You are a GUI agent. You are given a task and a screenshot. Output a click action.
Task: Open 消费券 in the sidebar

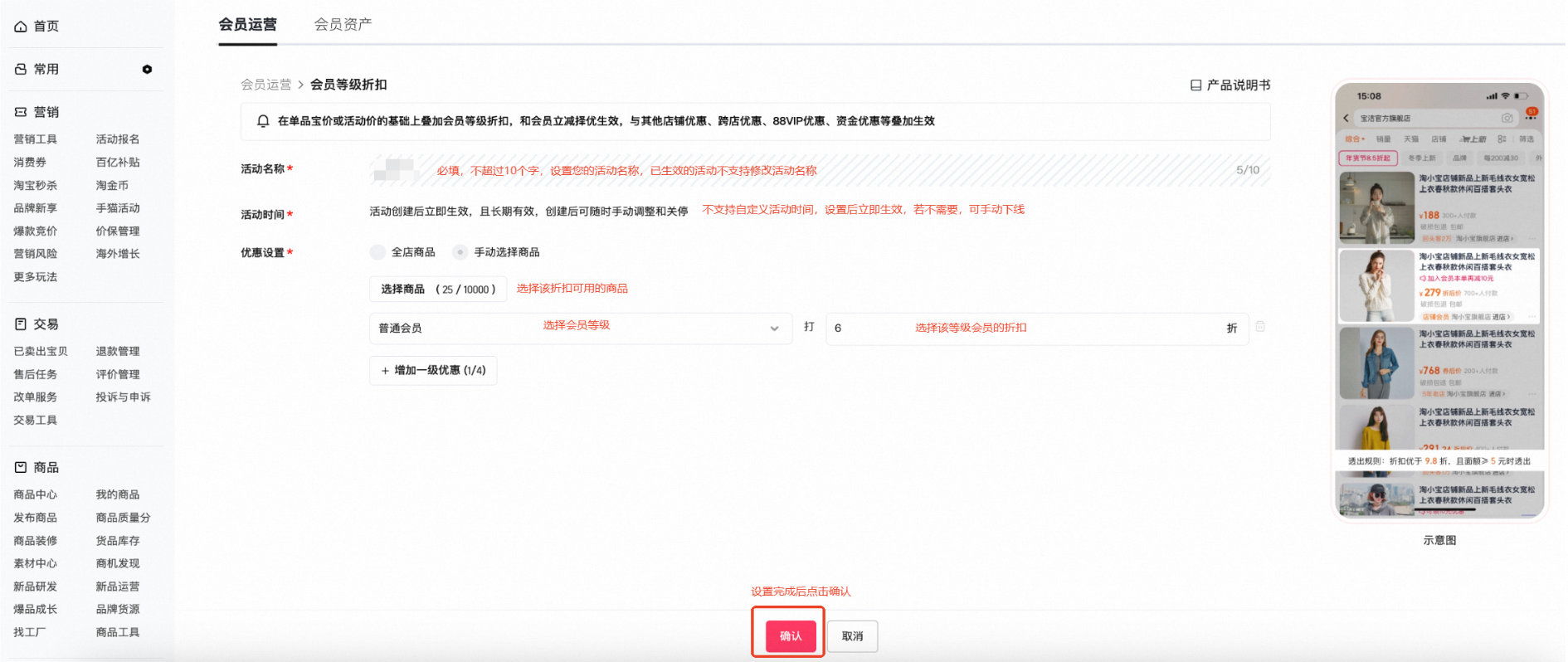(x=30, y=163)
